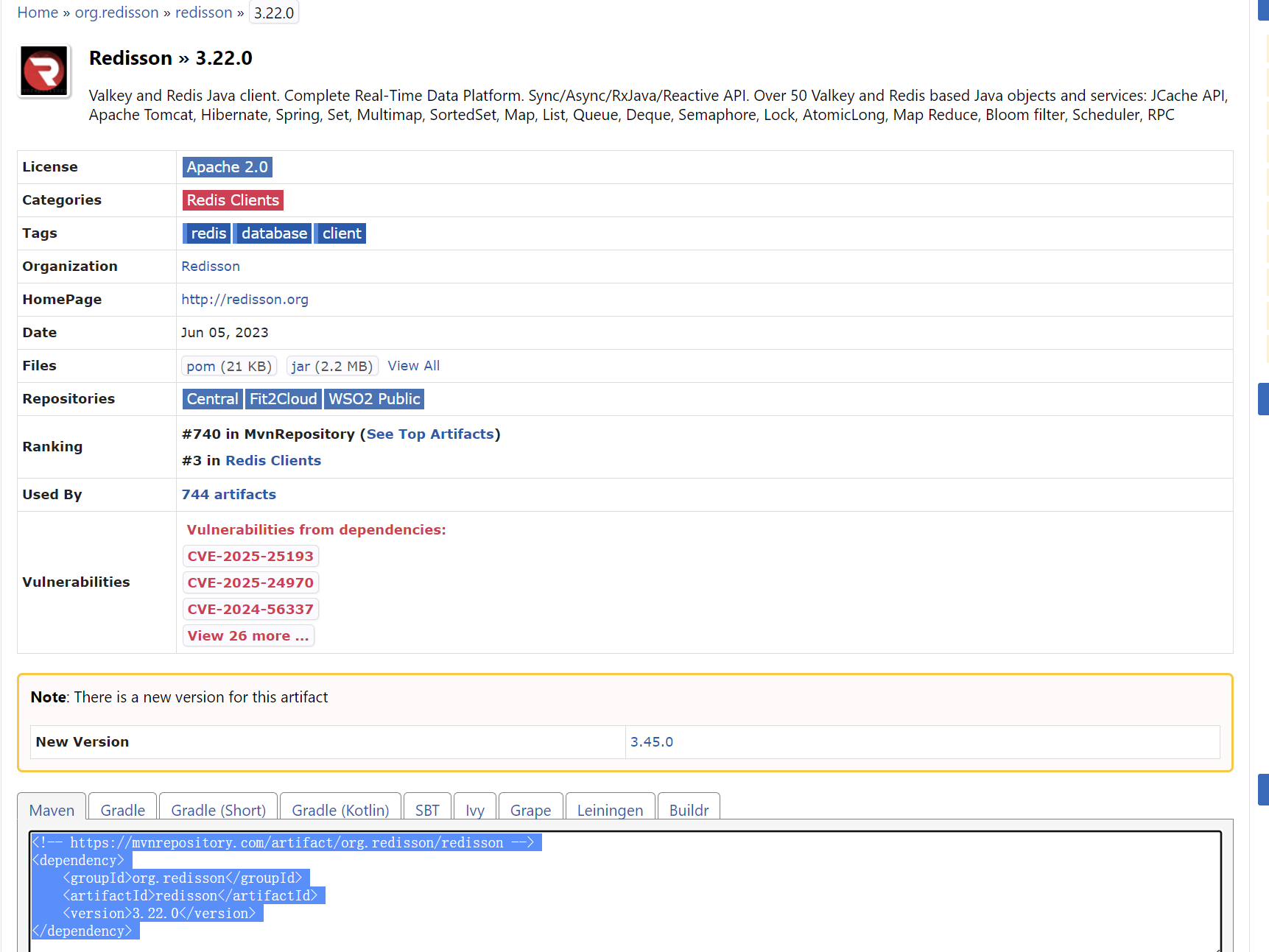Click the Redisson logo thumbnail
Screen dimensions: 1269x952
(x=44, y=71)
